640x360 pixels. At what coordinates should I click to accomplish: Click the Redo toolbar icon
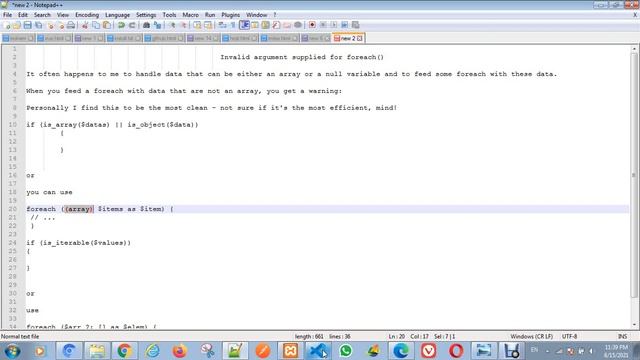pos(132,25)
